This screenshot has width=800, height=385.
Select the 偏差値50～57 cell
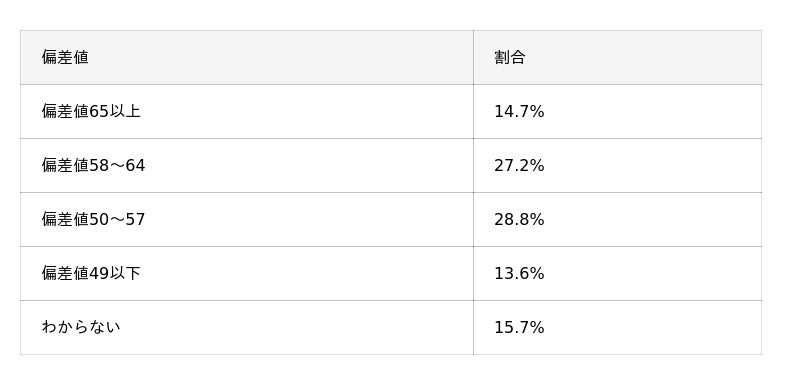[x=247, y=220]
